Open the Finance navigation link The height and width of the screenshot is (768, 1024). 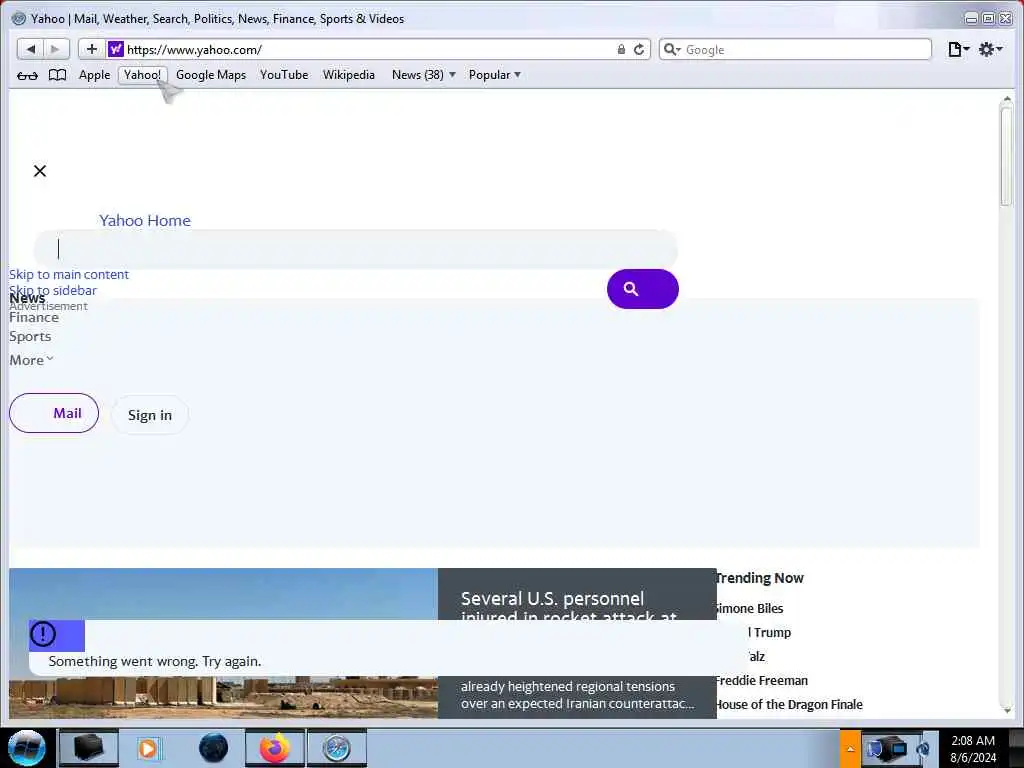34,317
